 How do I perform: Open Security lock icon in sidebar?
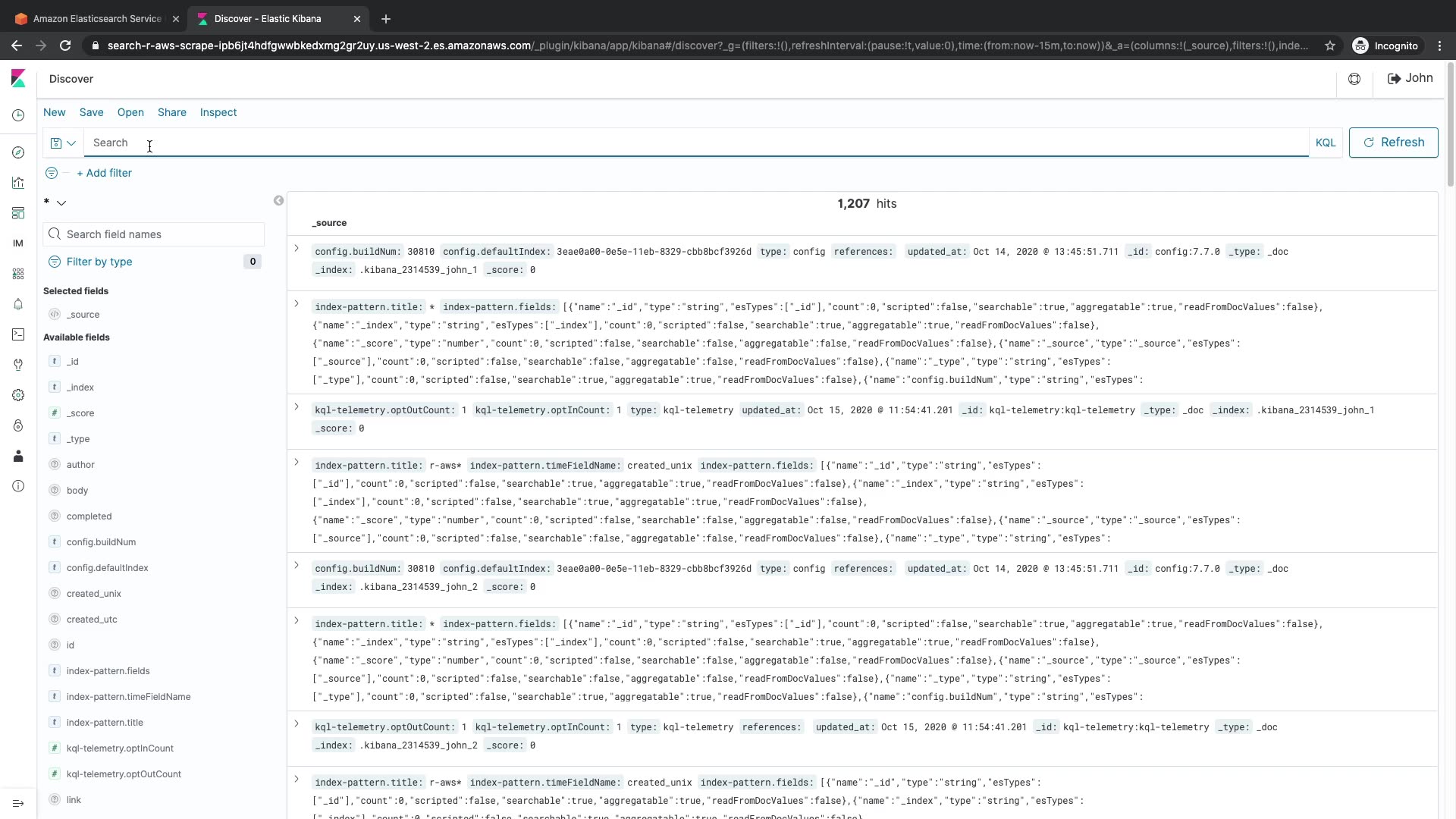click(x=18, y=425)
